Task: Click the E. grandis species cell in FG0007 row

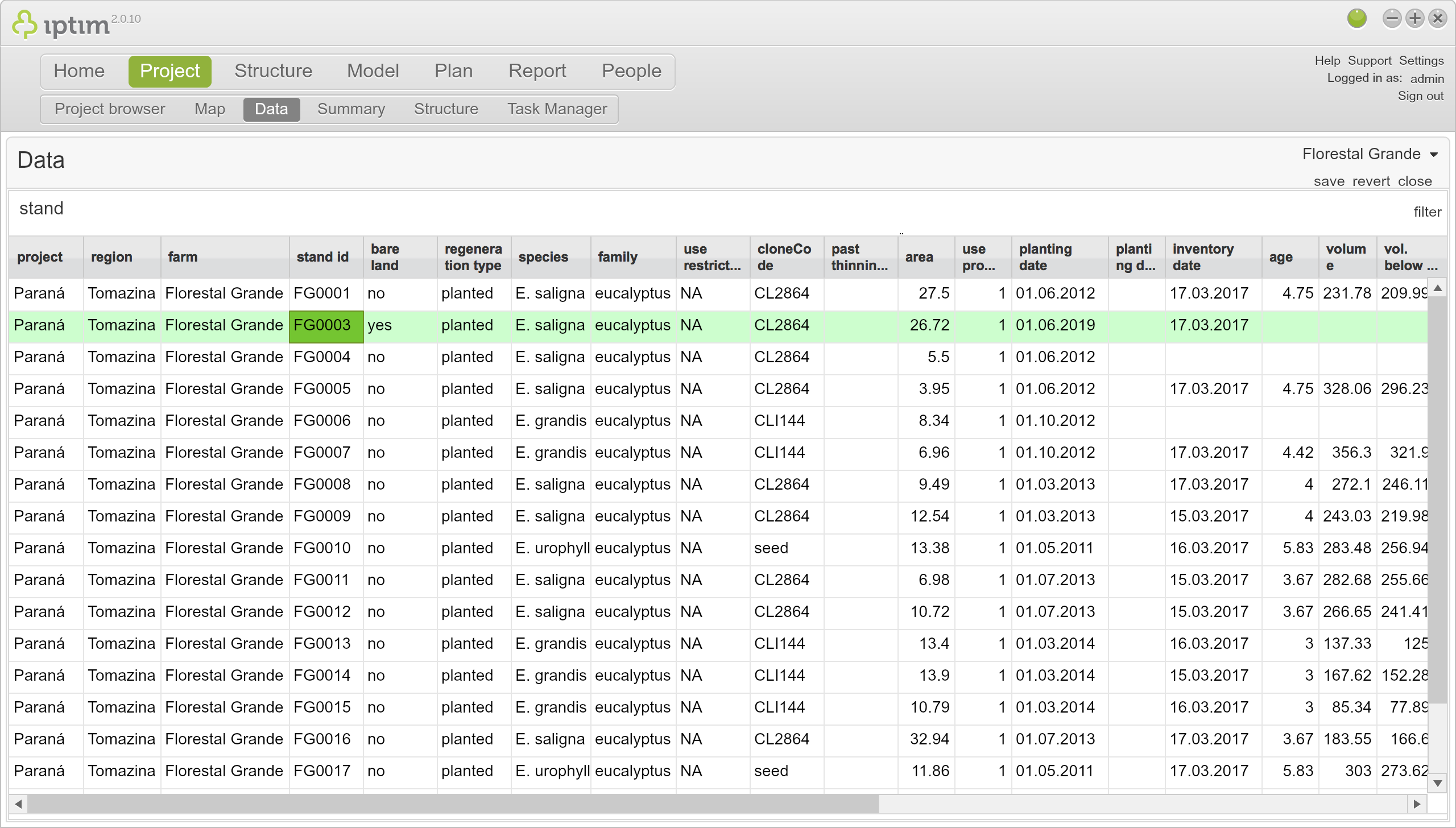Action: (x=551, y=453)
